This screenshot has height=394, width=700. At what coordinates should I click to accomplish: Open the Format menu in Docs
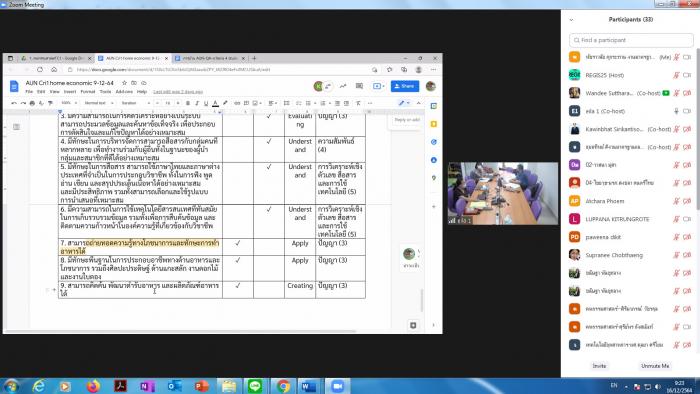[88, 91]
